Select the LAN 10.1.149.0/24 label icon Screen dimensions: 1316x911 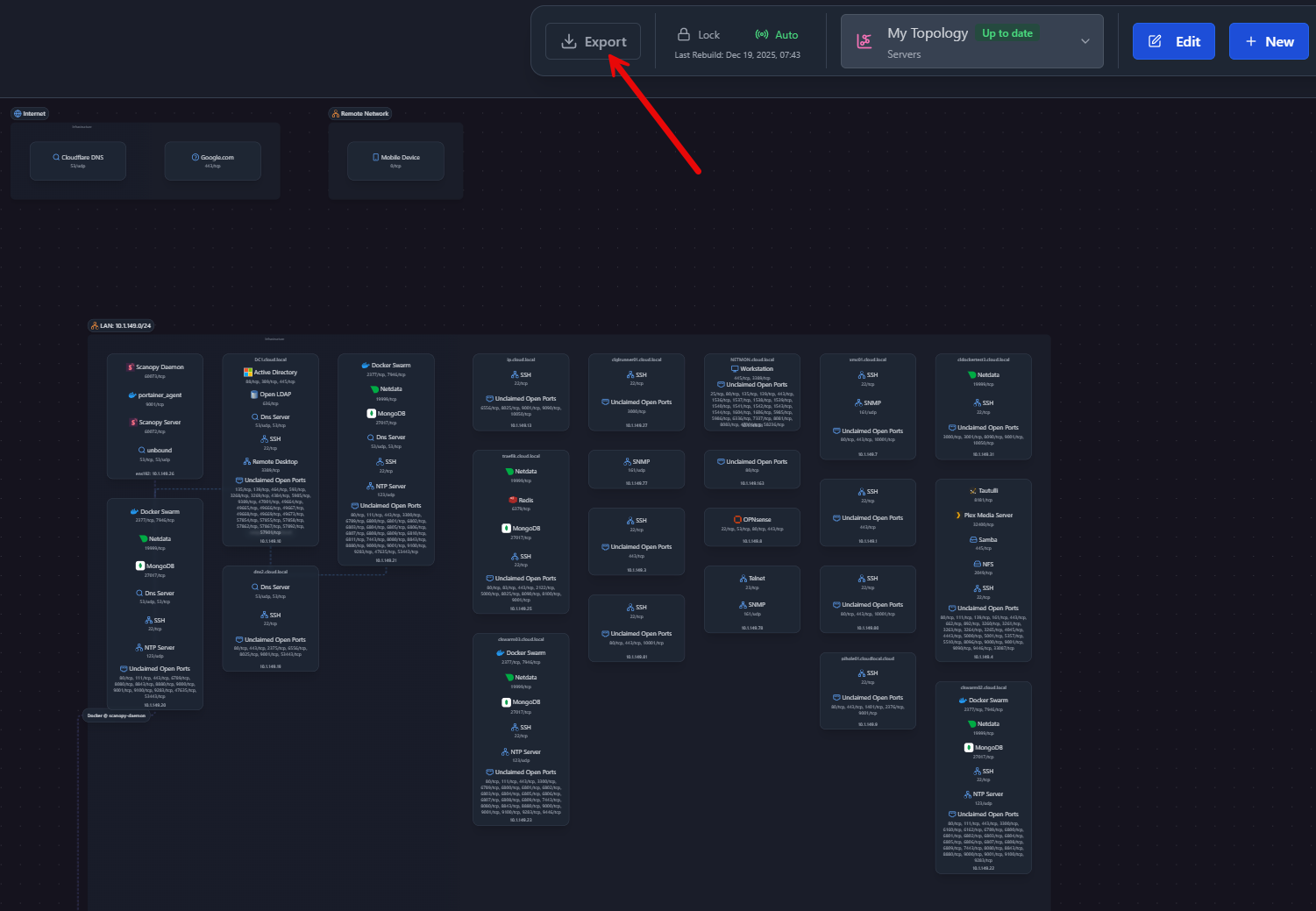tap(95, 326)
